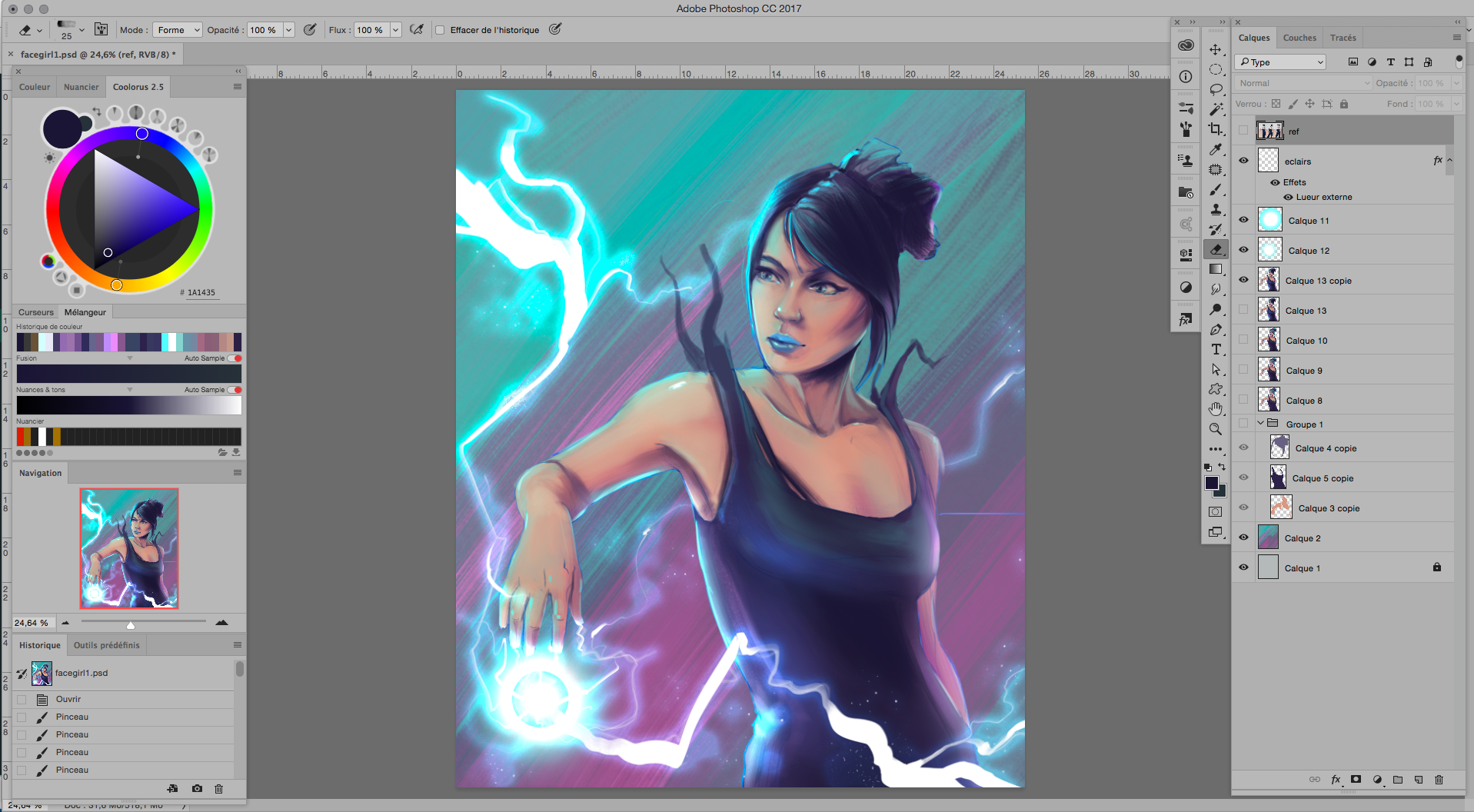Select the ref layer thumbnail

(1269, 131)
